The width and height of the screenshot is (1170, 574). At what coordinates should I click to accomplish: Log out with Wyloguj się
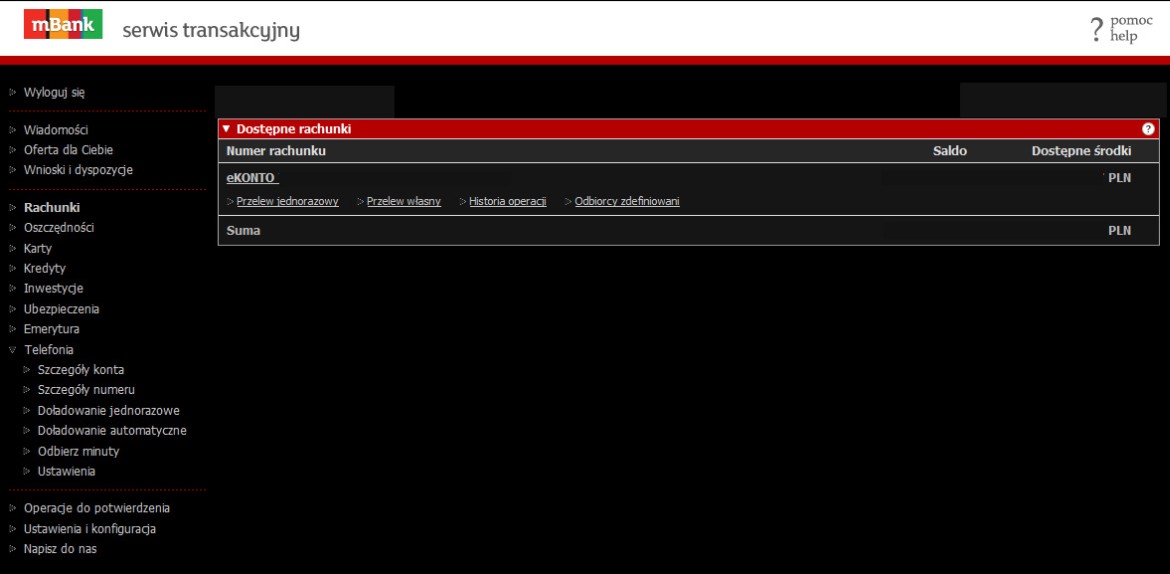pyautogui.click(x=54, y=93)
